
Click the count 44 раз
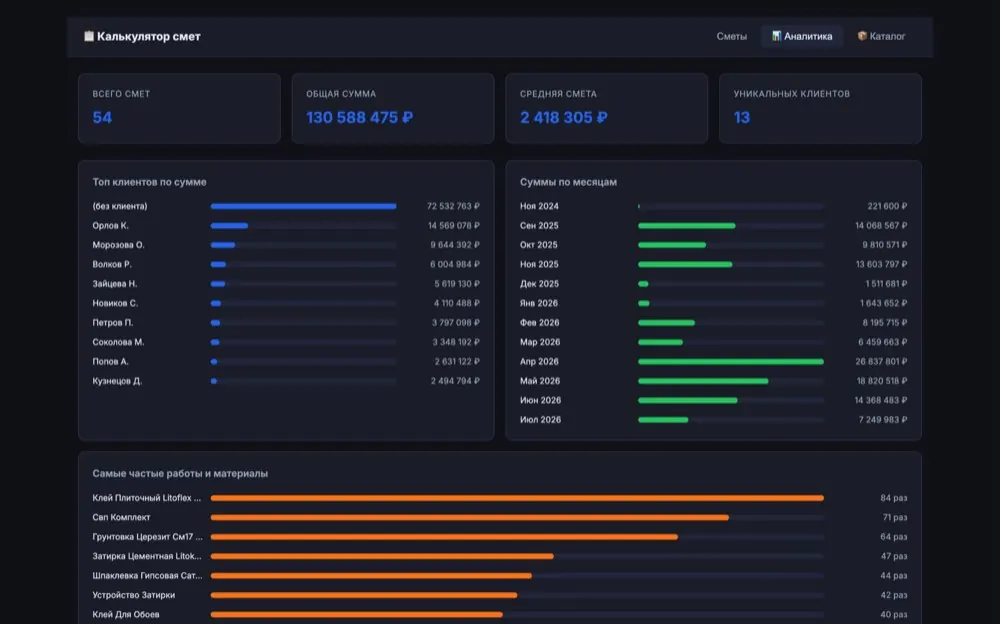(x=893, y=576)
